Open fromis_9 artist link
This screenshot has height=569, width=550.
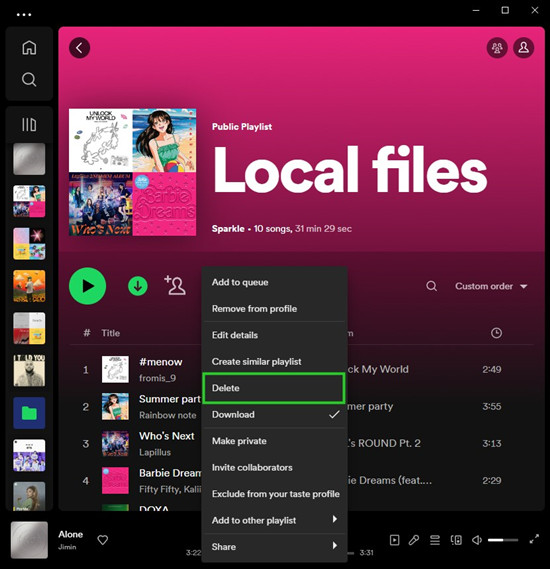click(x=157, y=378)
